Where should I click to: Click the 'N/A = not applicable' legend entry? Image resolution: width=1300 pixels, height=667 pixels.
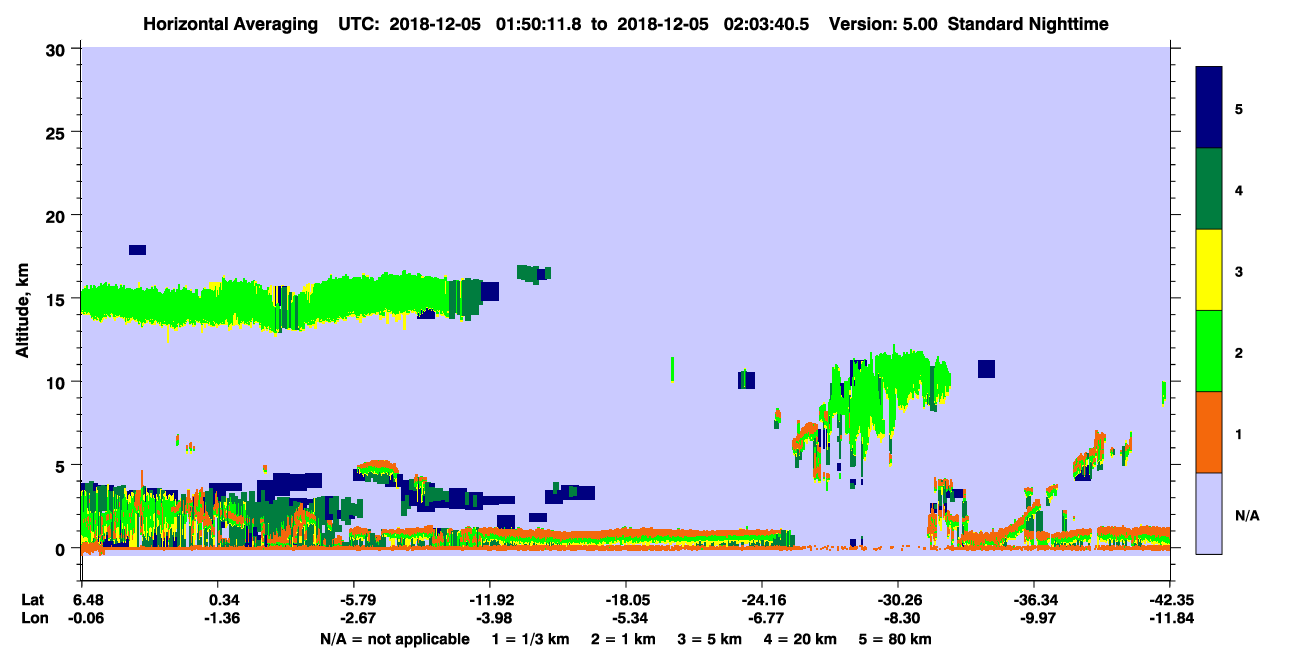point(394,638)
